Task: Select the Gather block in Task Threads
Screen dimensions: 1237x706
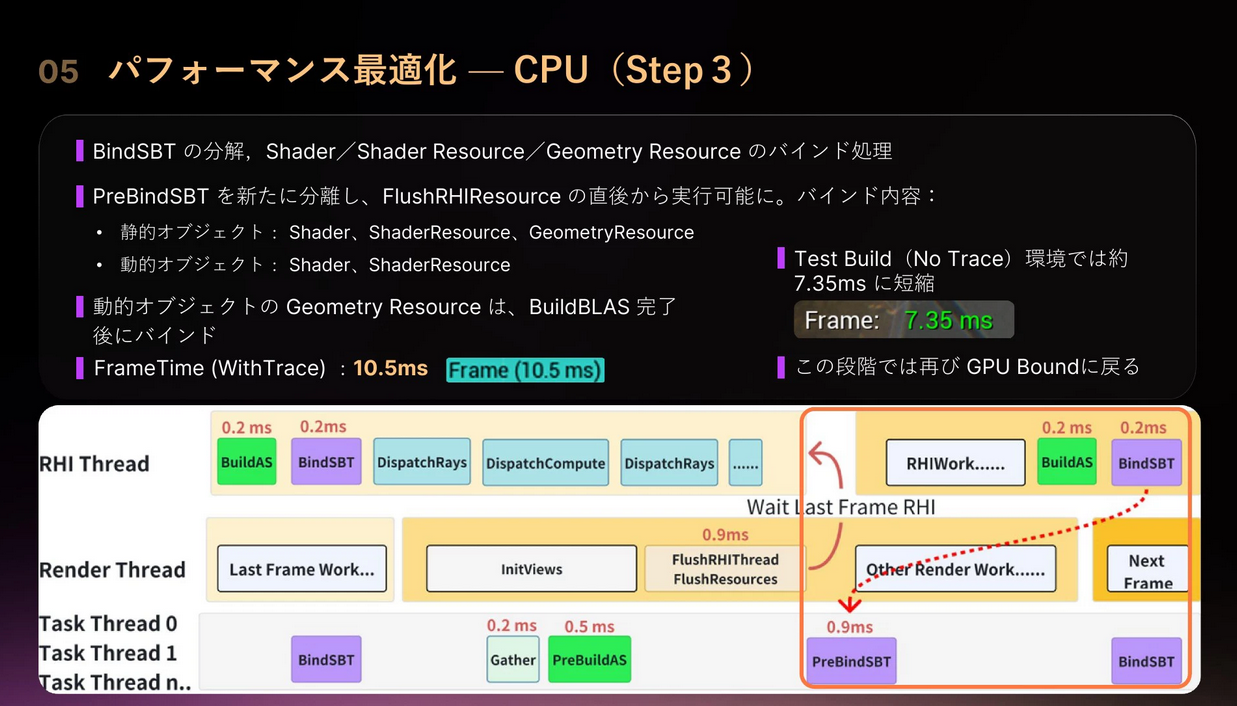Action: point(513,660)
